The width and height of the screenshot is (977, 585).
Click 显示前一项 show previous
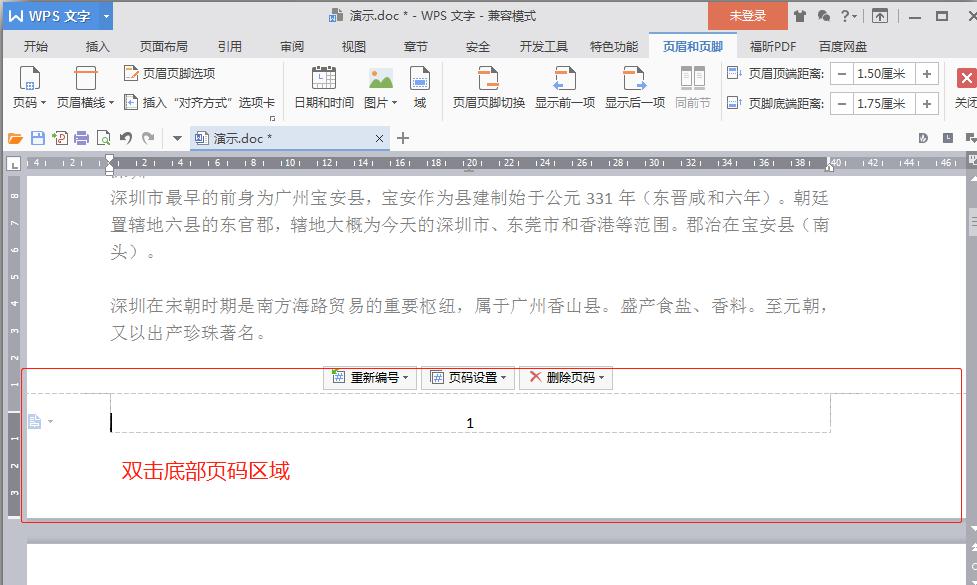[565, 87]
